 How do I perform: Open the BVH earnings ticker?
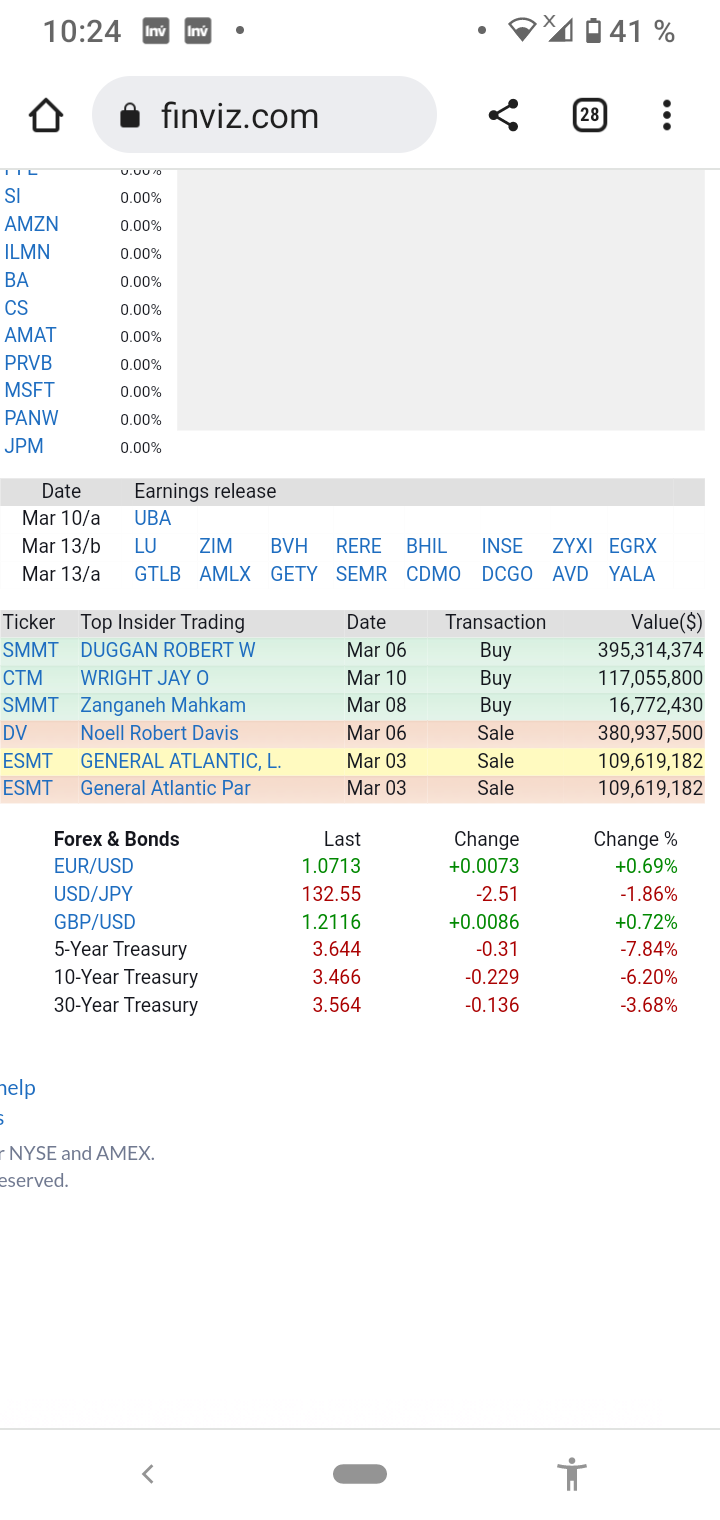(x=289, y=547)
